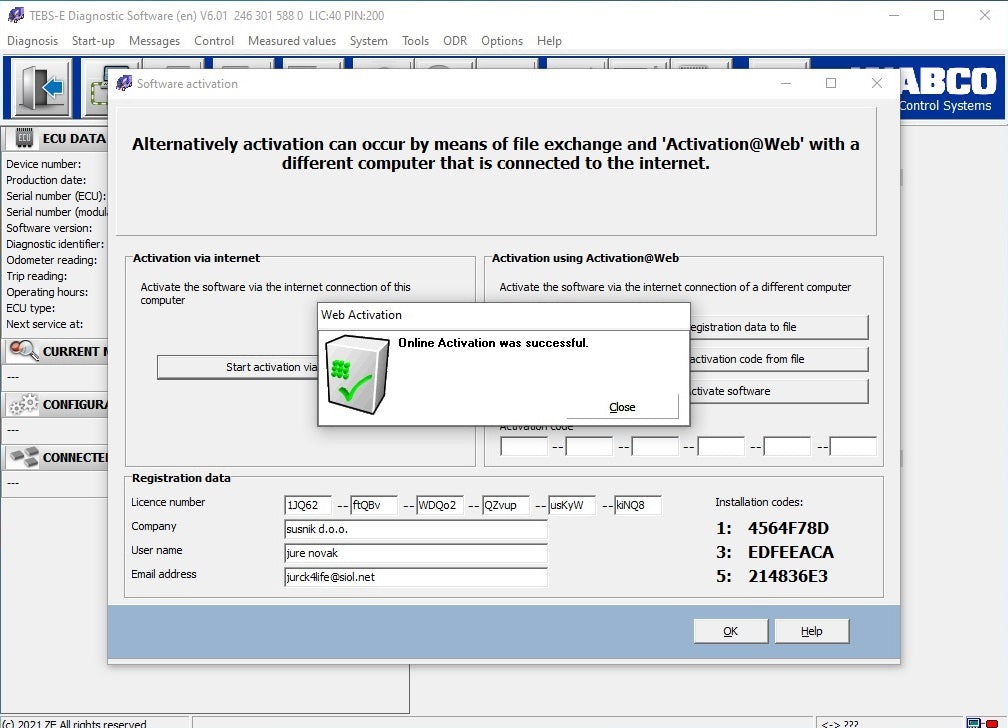This screenshot has width=1008, height=728.
Task: Click the Activate software button
Action: coord(778,391)
